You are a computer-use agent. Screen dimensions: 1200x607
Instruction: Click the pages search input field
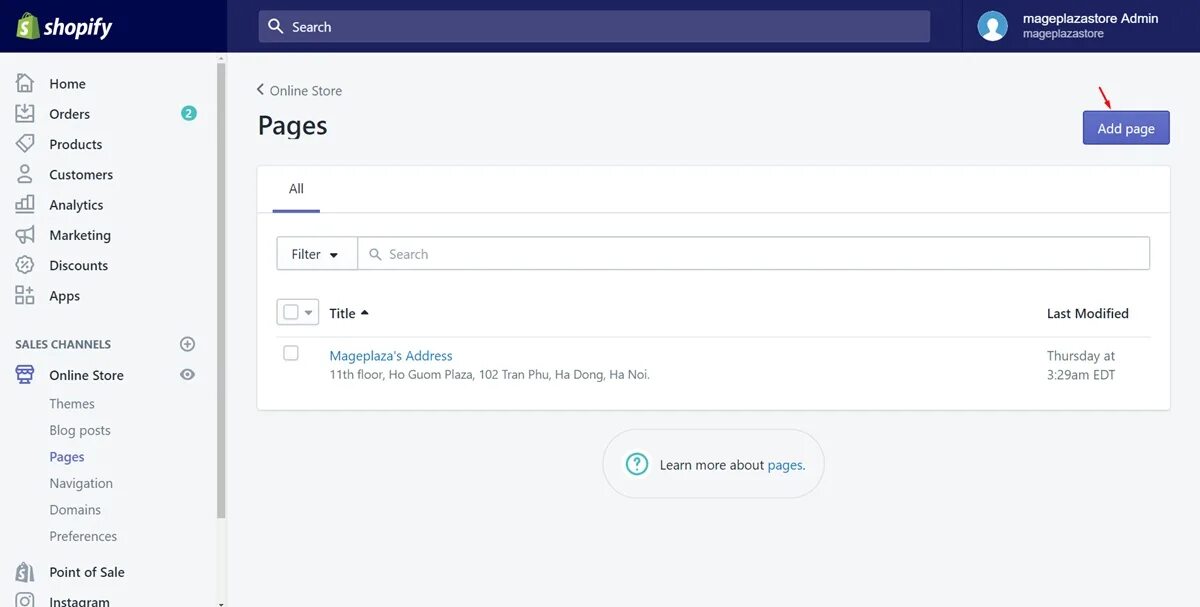[x=760, y=254]
